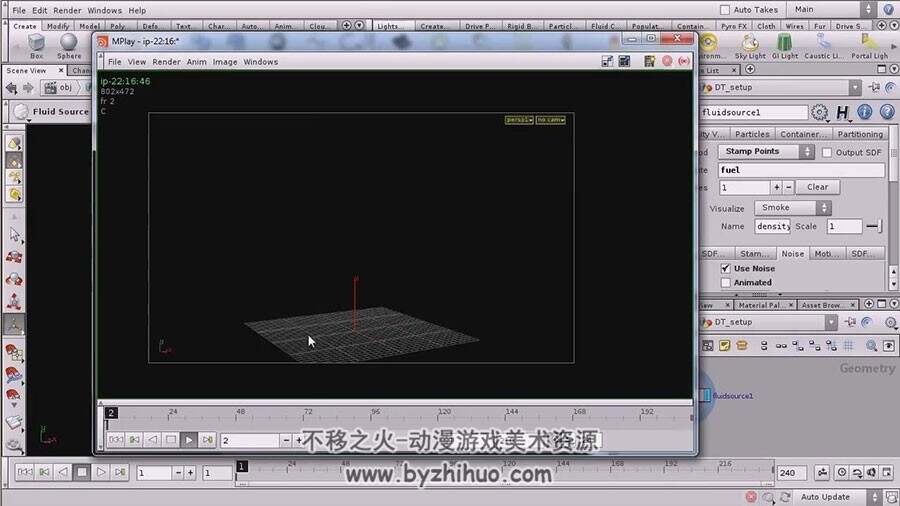The height and width of the screenshot is (506, 900).
Task: Switch to the Noise parameter tab
Action: click(792, 254)
